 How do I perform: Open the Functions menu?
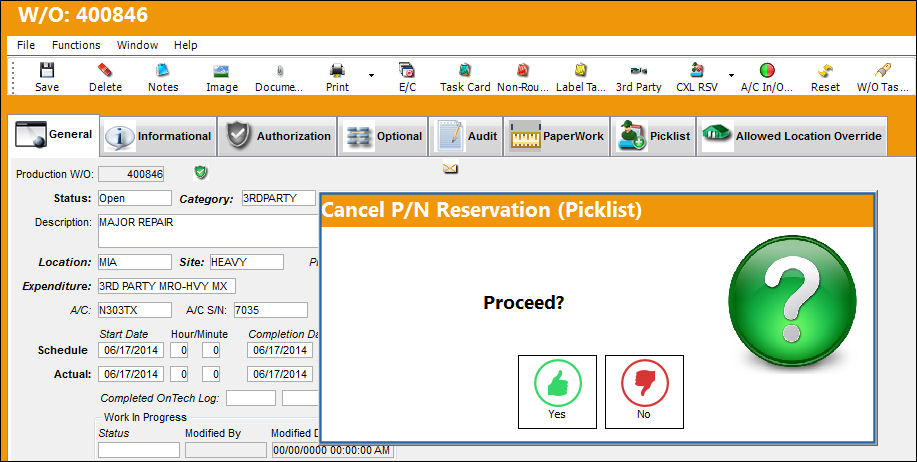[76, 45]
